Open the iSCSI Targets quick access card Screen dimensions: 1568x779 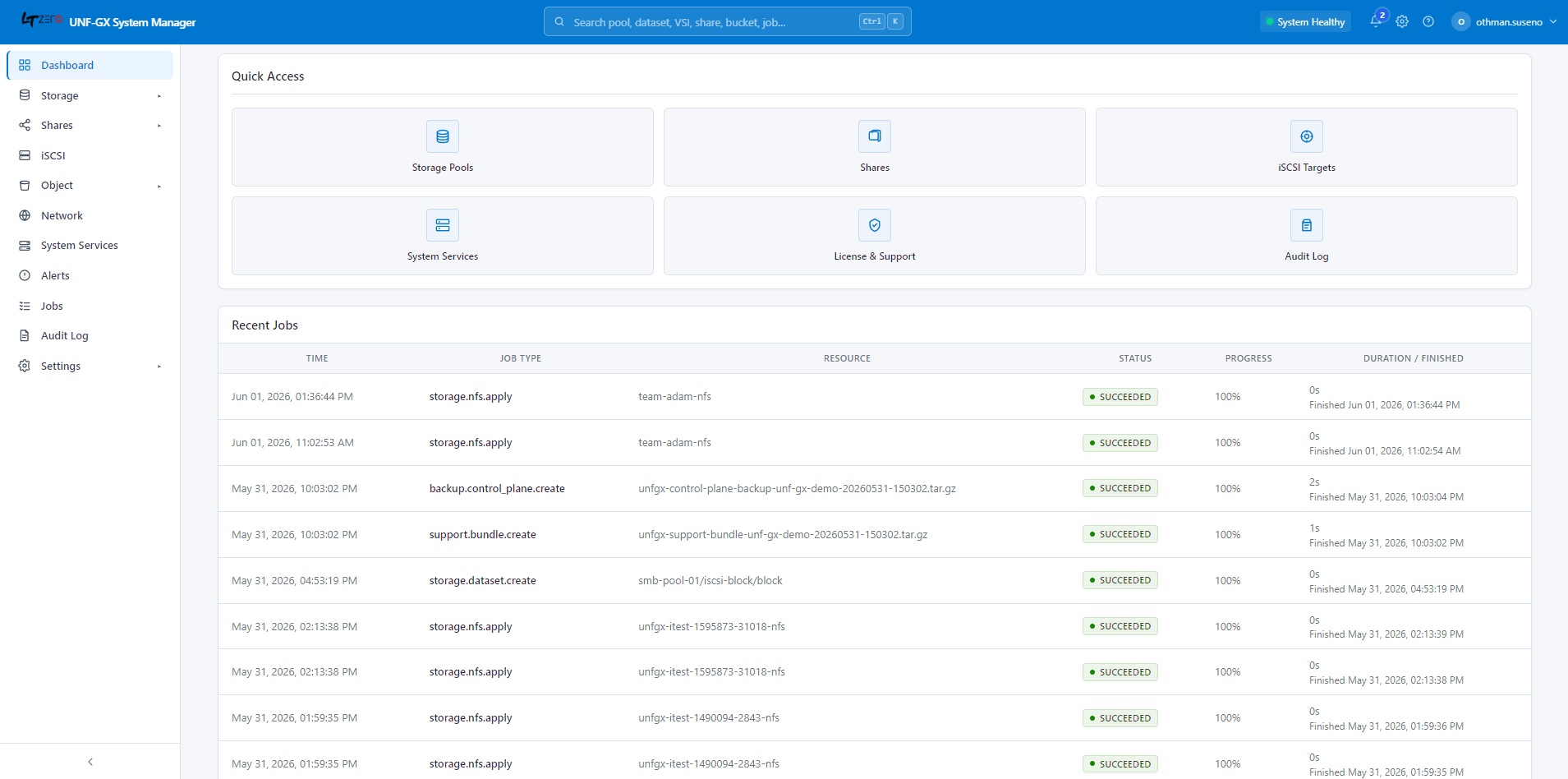click(x=1307, y=147)
